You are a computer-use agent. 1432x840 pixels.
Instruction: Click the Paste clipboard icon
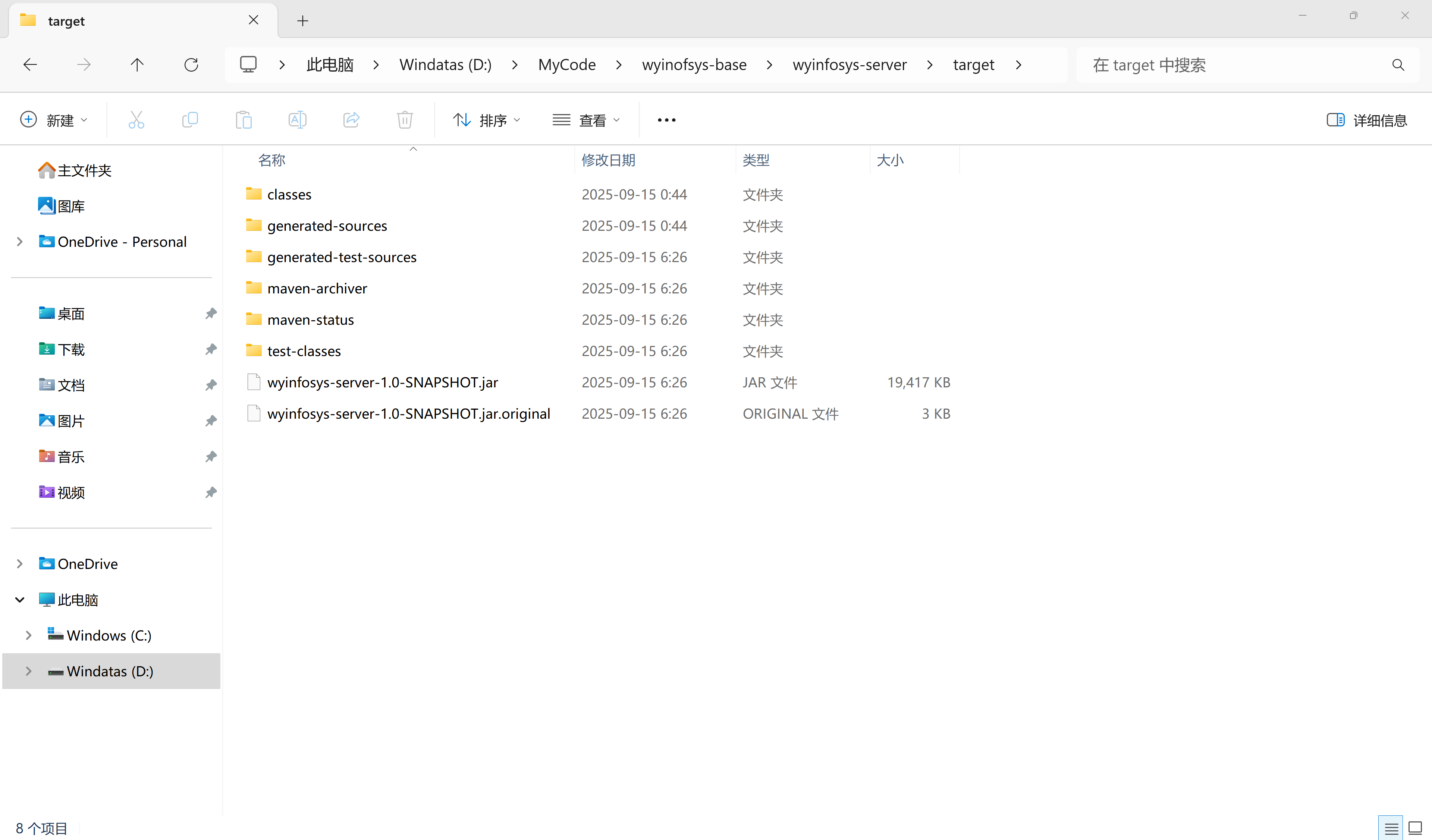244,120
